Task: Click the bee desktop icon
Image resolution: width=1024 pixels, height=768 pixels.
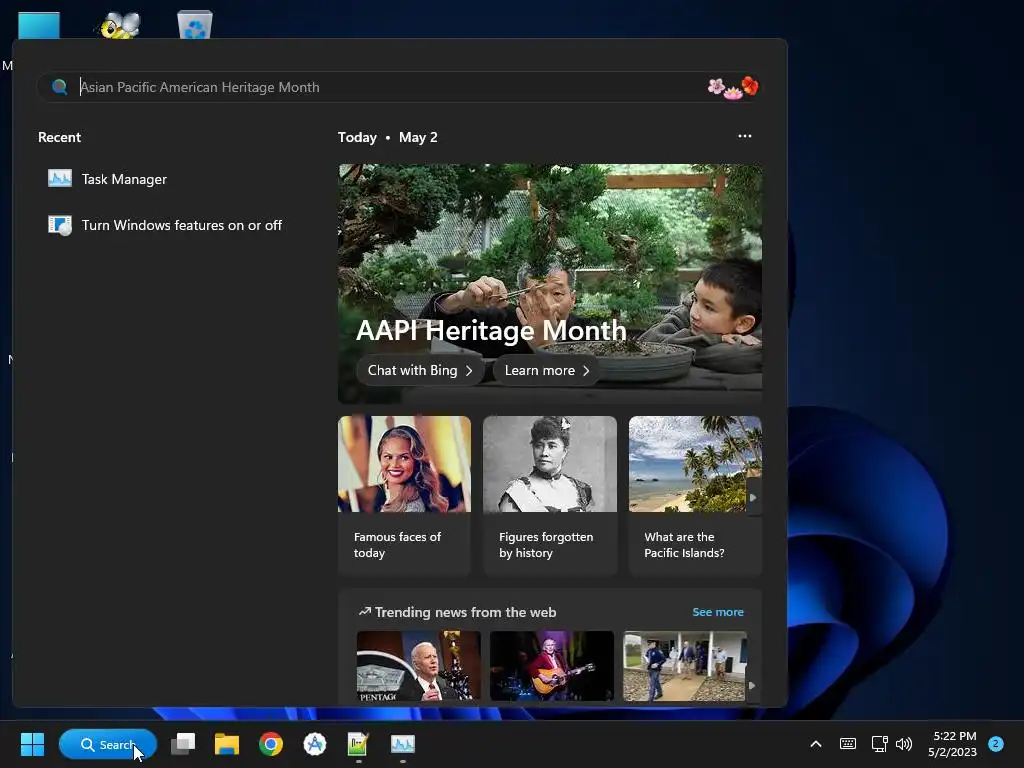Action: click(120, 25)
